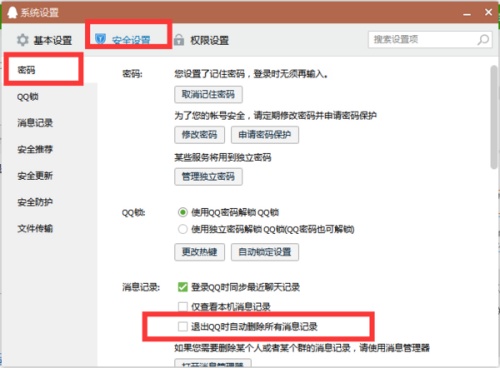The image size is (500, 368).
Task: Click the 您设置了记住密码 description text
Action: 251,74
